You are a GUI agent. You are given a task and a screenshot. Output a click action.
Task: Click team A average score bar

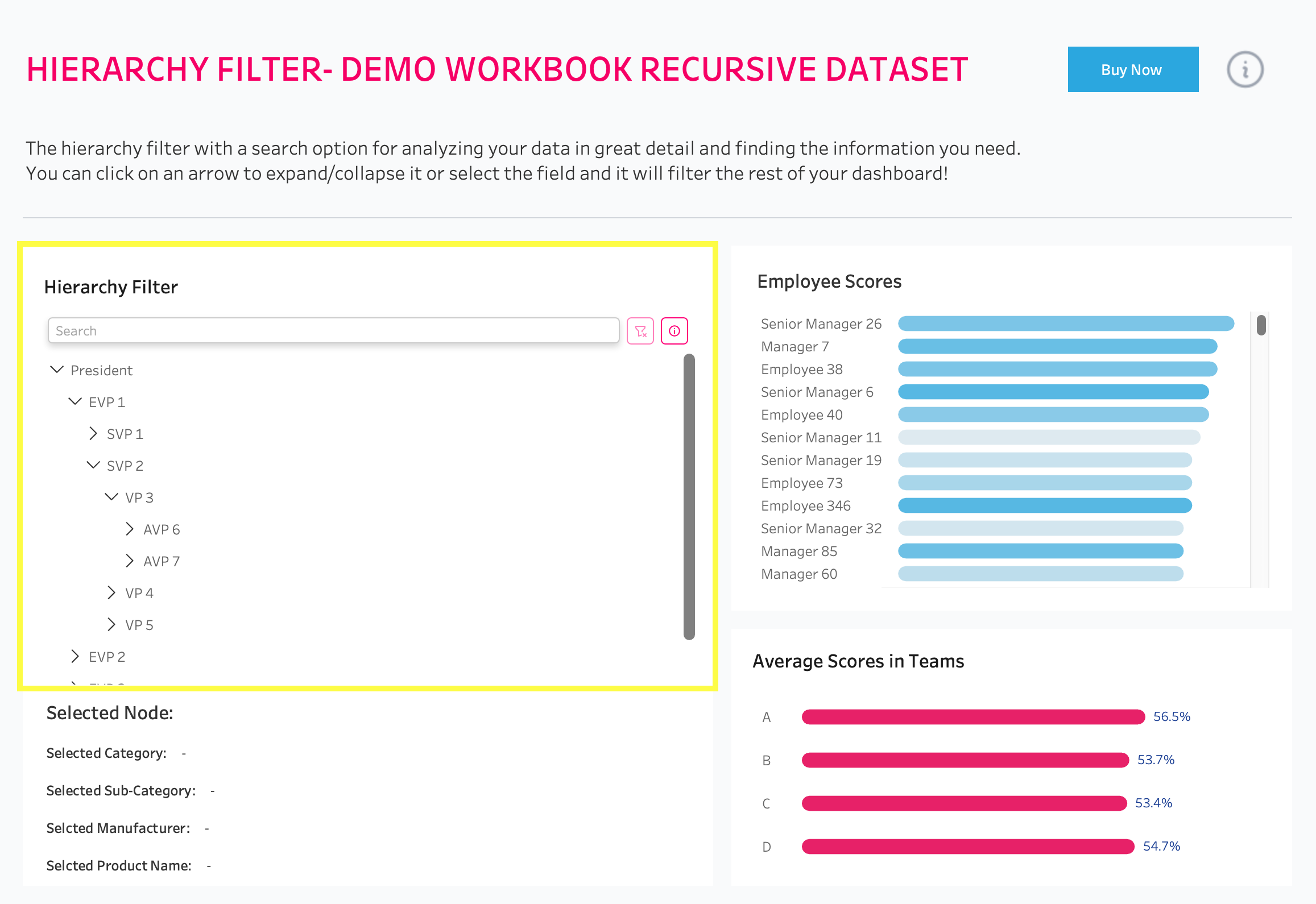[972, 717]
